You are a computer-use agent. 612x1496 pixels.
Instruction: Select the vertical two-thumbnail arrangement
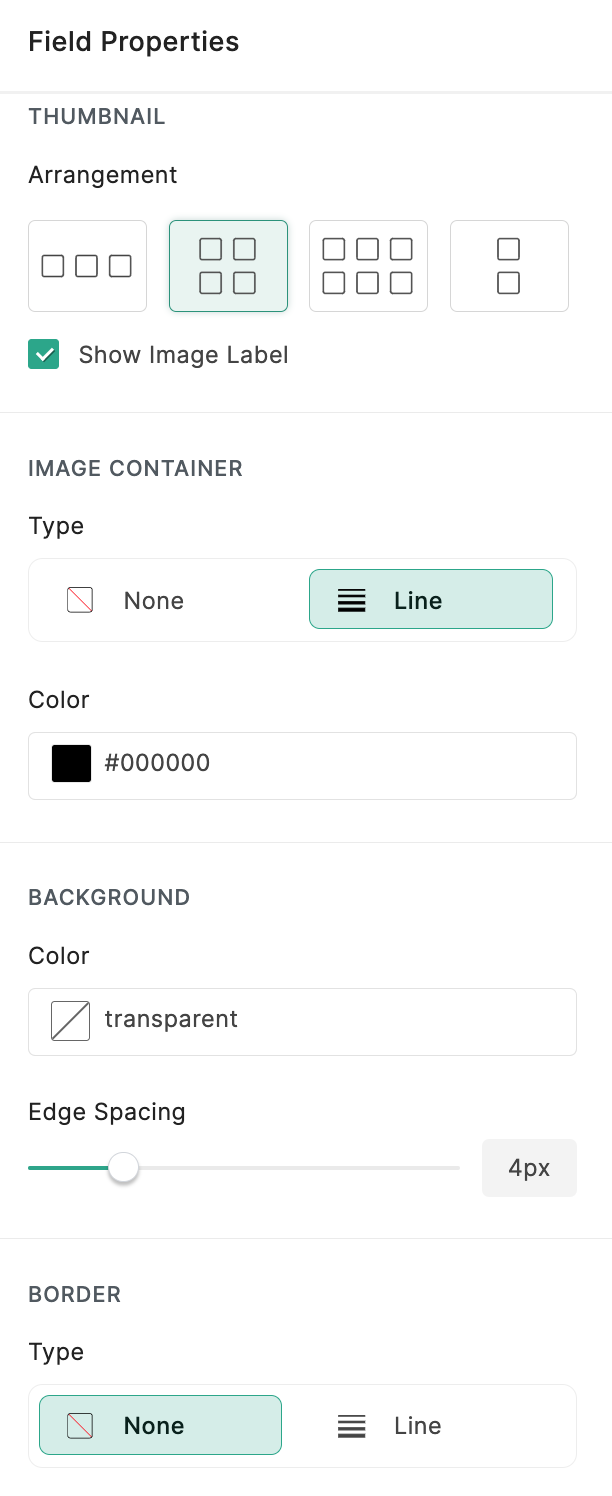[x=509, y=266]
